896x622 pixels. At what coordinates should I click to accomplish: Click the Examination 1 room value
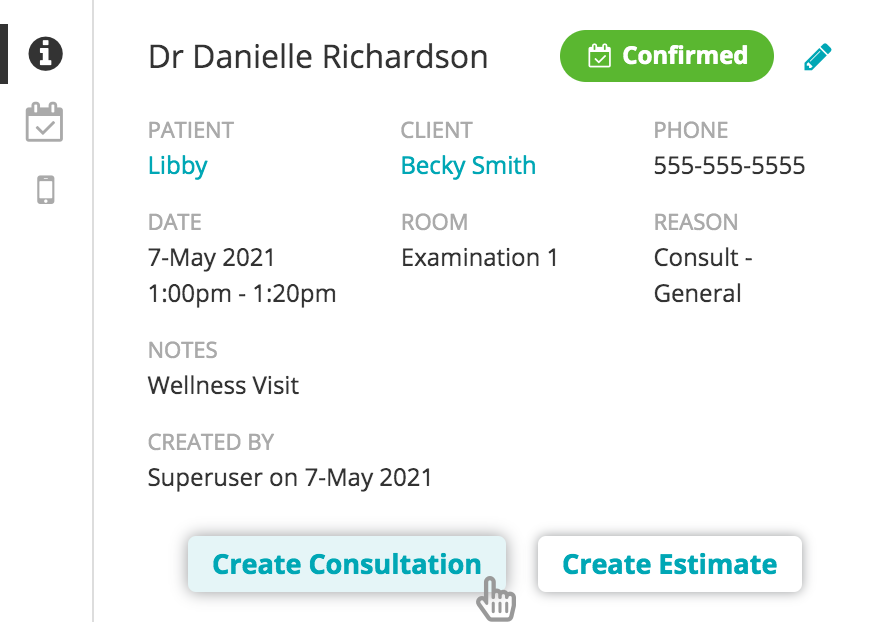479,258
